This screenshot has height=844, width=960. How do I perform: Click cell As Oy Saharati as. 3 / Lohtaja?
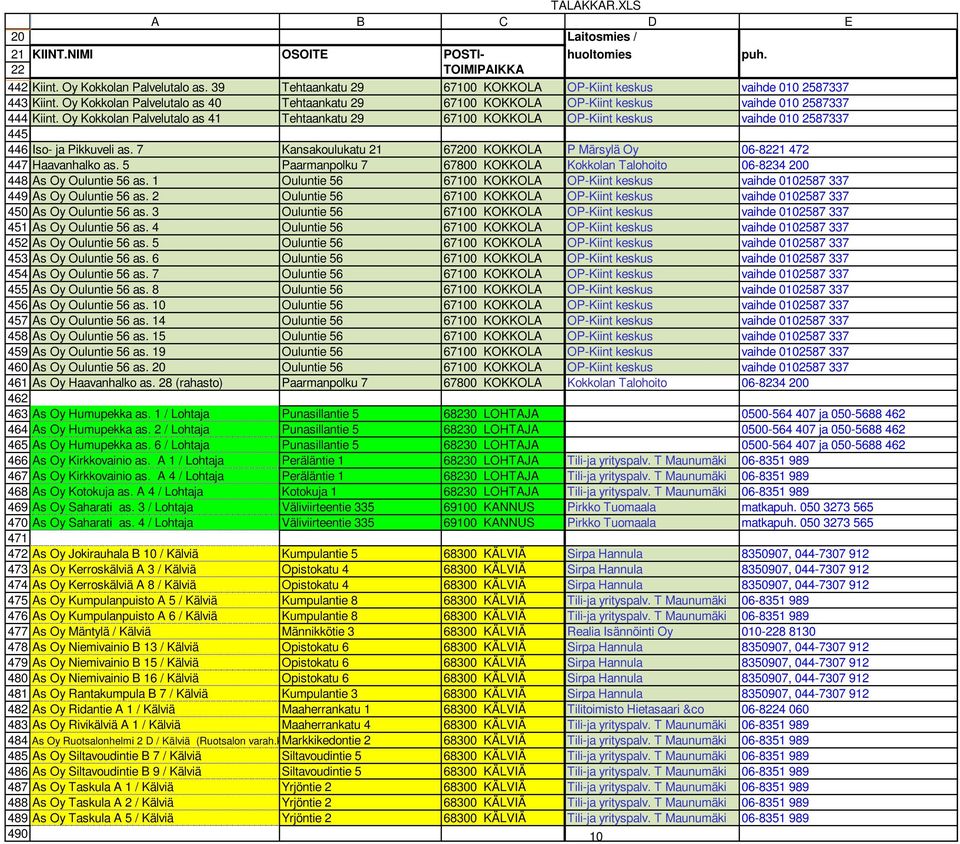(x=155, y=507)
